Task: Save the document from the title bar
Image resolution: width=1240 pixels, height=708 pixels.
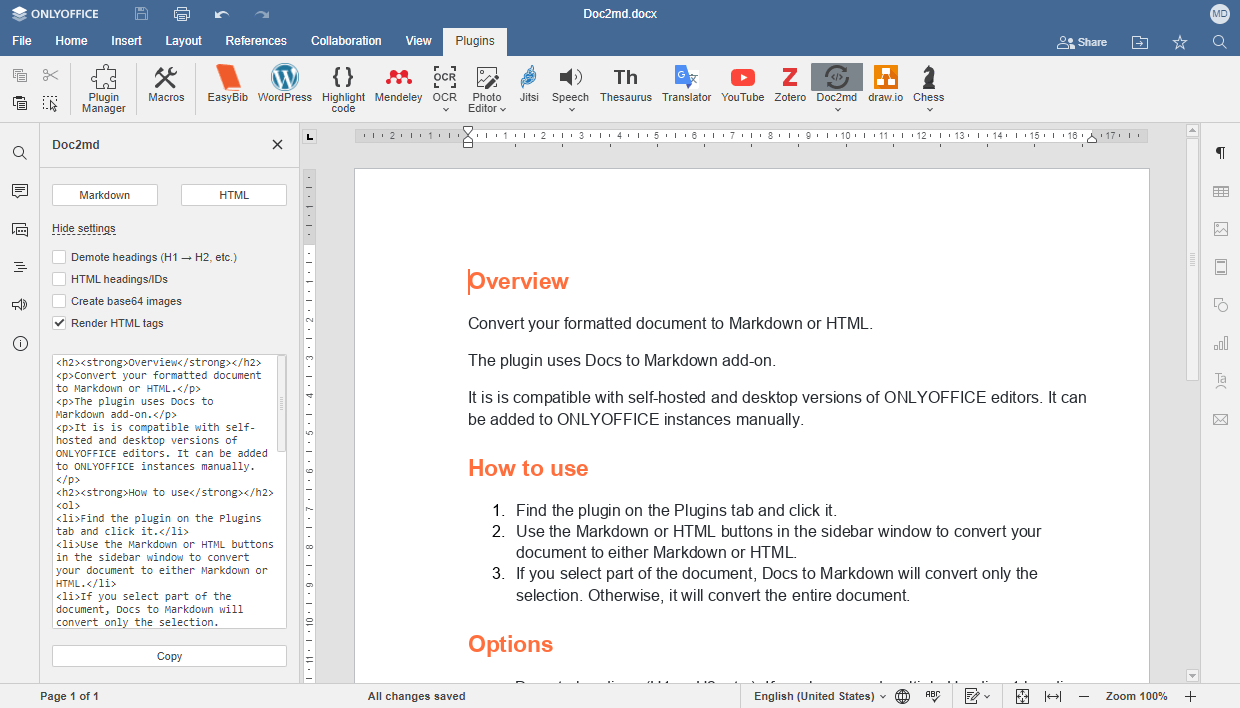Action: 142,14
